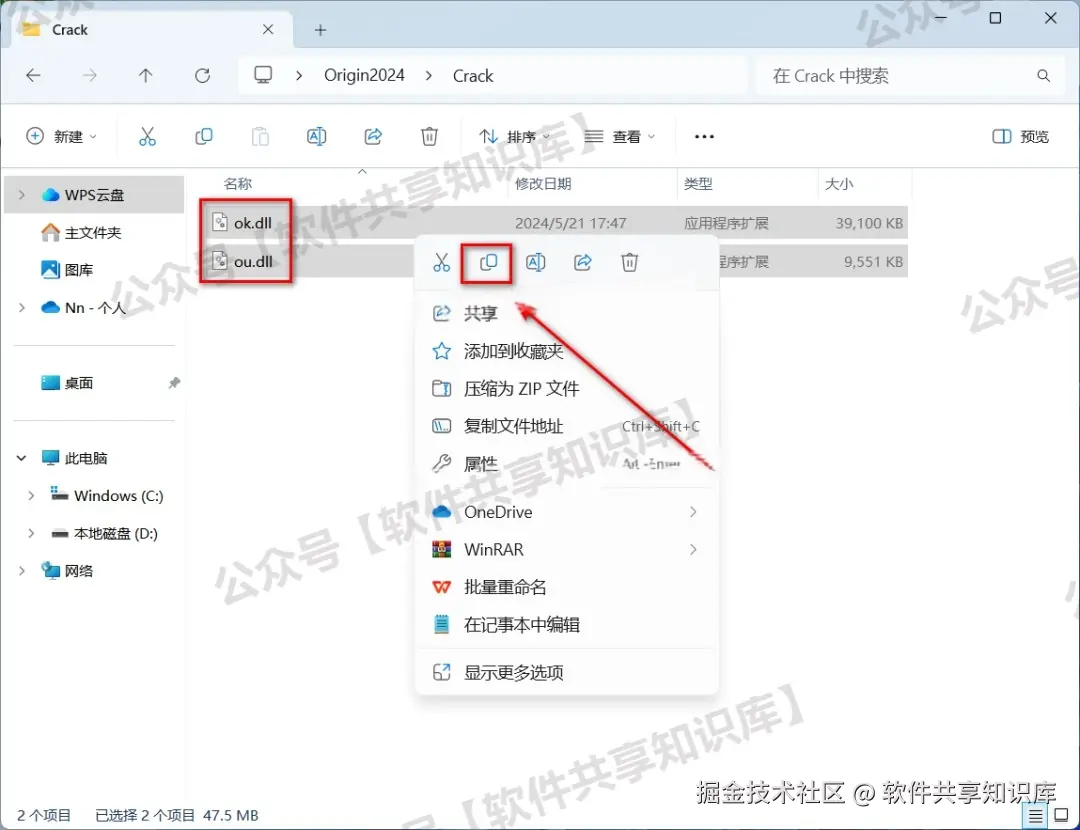The image size is (1080, 830).
Task: Refresh the Crack folder view
Action: [x=202, y=76]
